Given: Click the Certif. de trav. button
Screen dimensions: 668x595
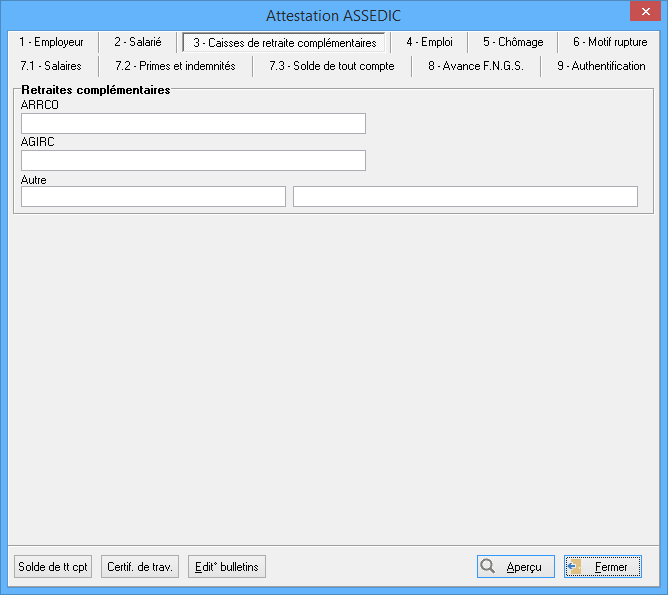Looking at the screenshot, I should [140, 566].
